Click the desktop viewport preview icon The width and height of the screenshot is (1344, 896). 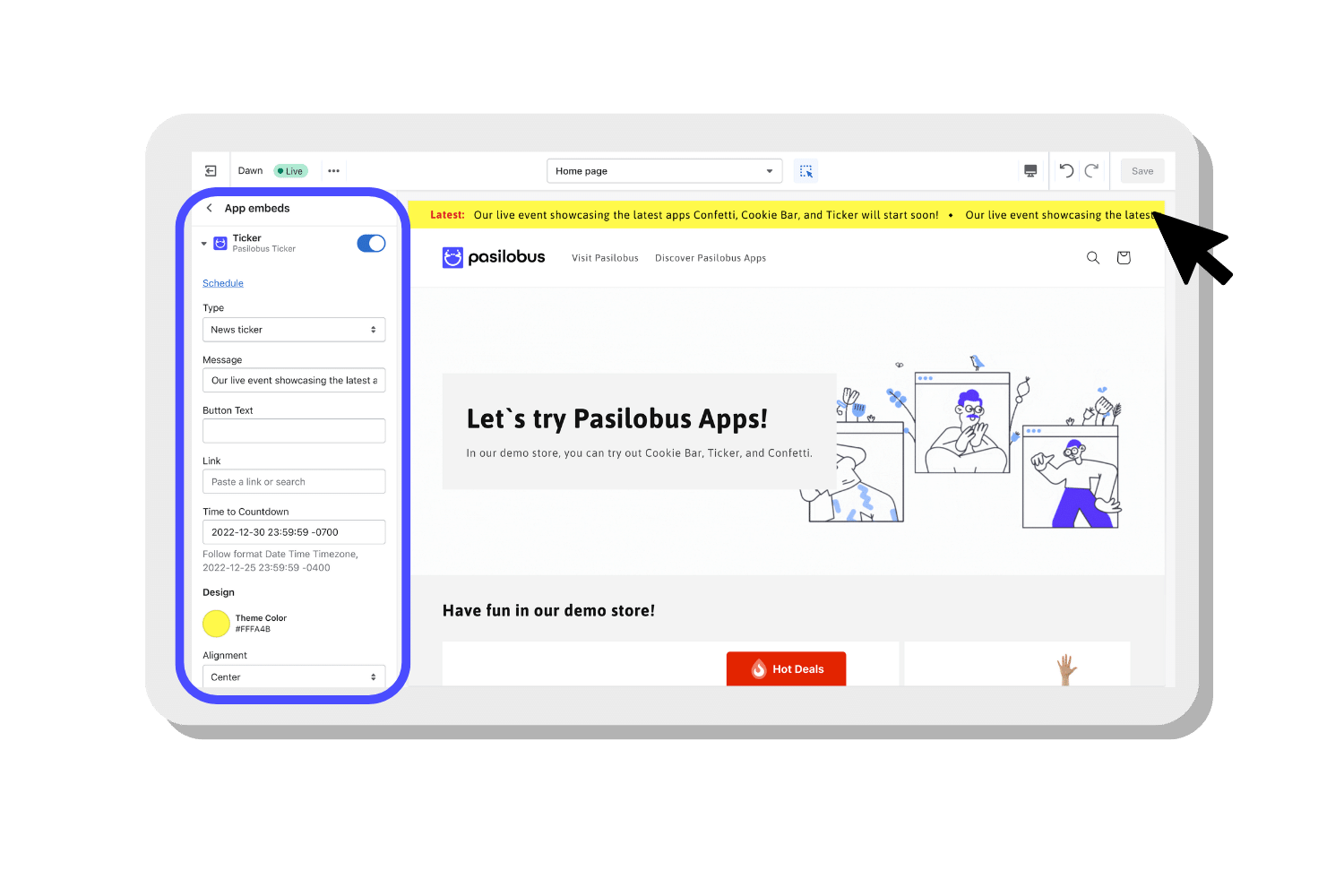tap(1030, 171)
